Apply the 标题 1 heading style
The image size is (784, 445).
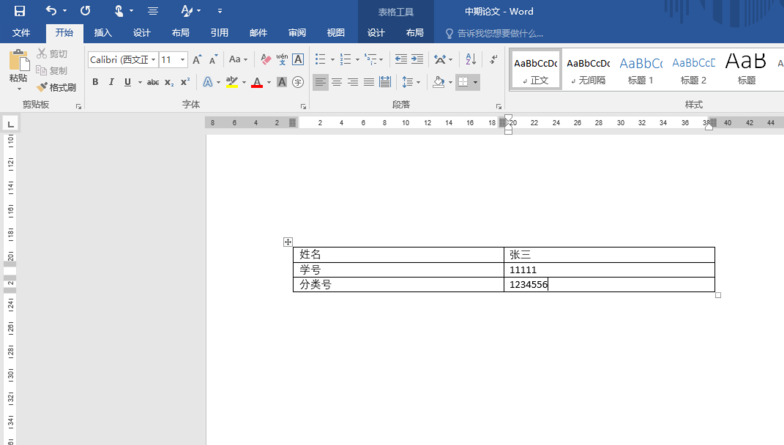[x=640, y=68]
